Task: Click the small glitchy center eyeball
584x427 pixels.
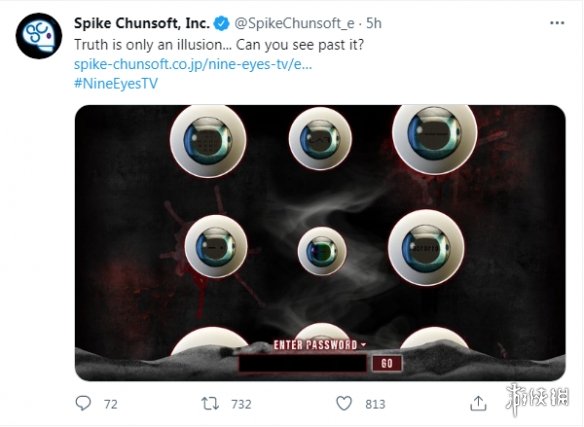Action: pos(322,251)
